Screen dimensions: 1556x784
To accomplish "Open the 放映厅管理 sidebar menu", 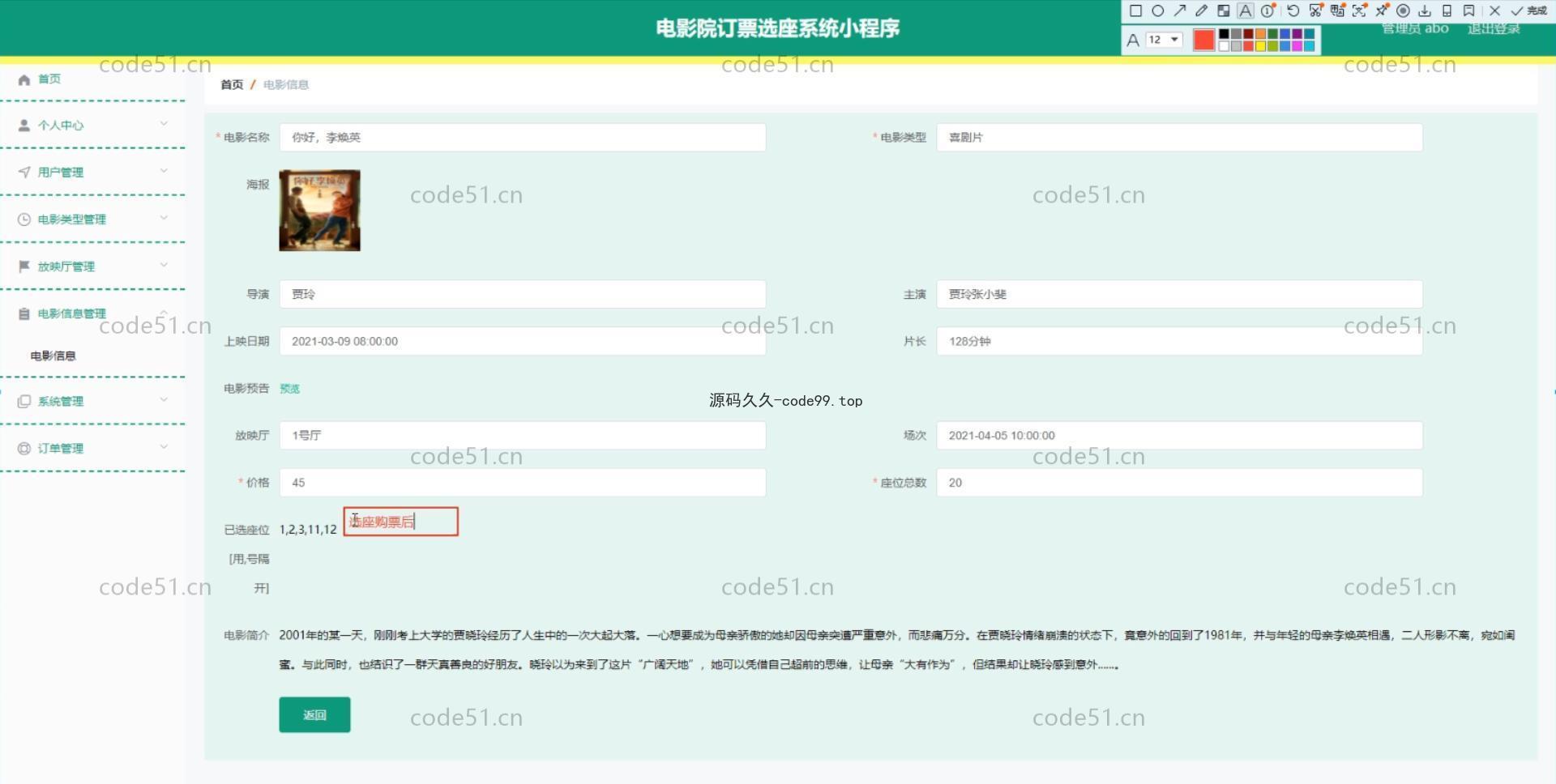I will point(93,266).
